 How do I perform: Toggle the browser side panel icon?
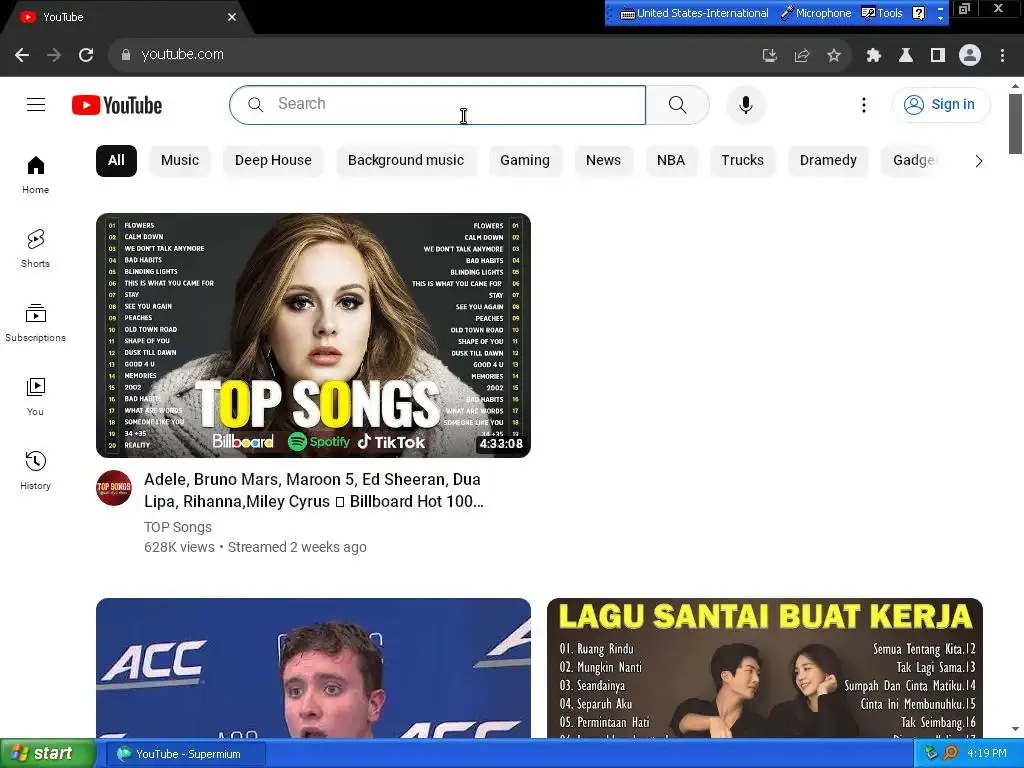click(938, 56)
